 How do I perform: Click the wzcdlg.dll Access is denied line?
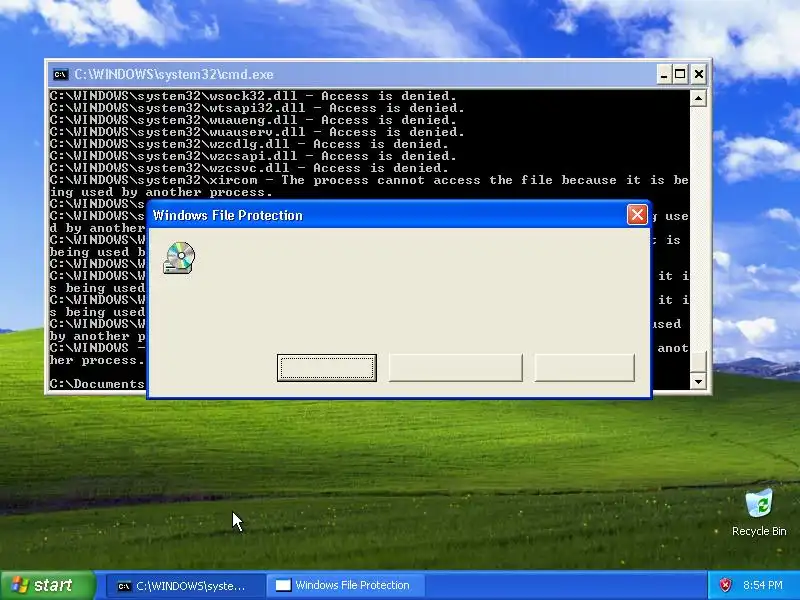(249, 144)
